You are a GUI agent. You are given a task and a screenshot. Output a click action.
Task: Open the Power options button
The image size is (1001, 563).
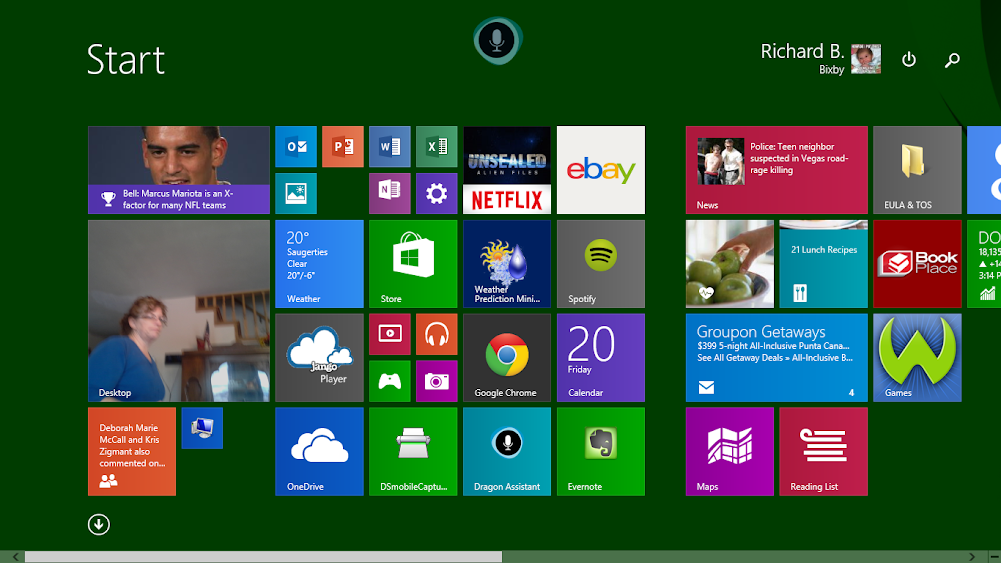[909, 59]
